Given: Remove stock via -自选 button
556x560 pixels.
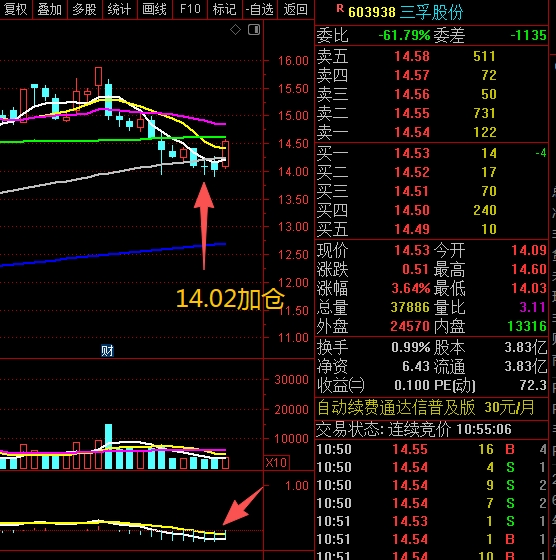Looking at the screenshot, I should (x=260, y=9).
